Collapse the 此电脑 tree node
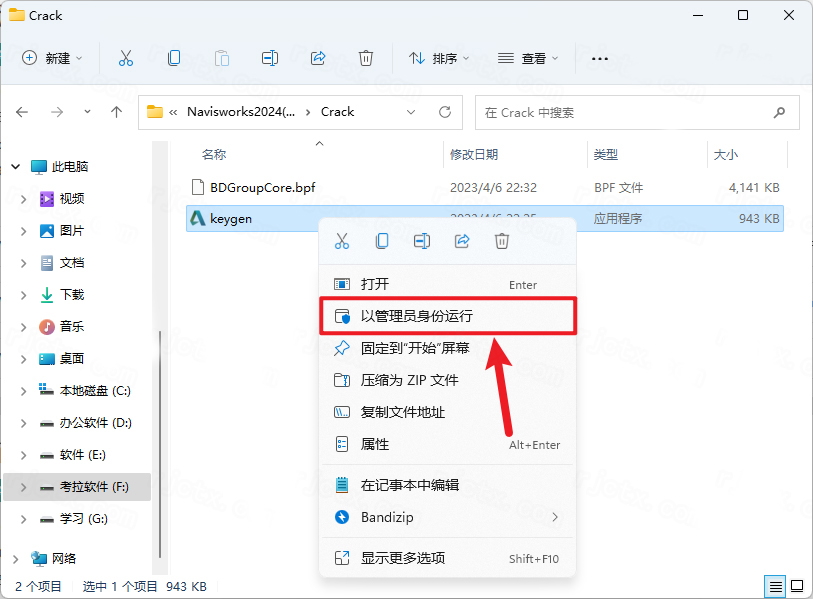 [x=16, y=166]
